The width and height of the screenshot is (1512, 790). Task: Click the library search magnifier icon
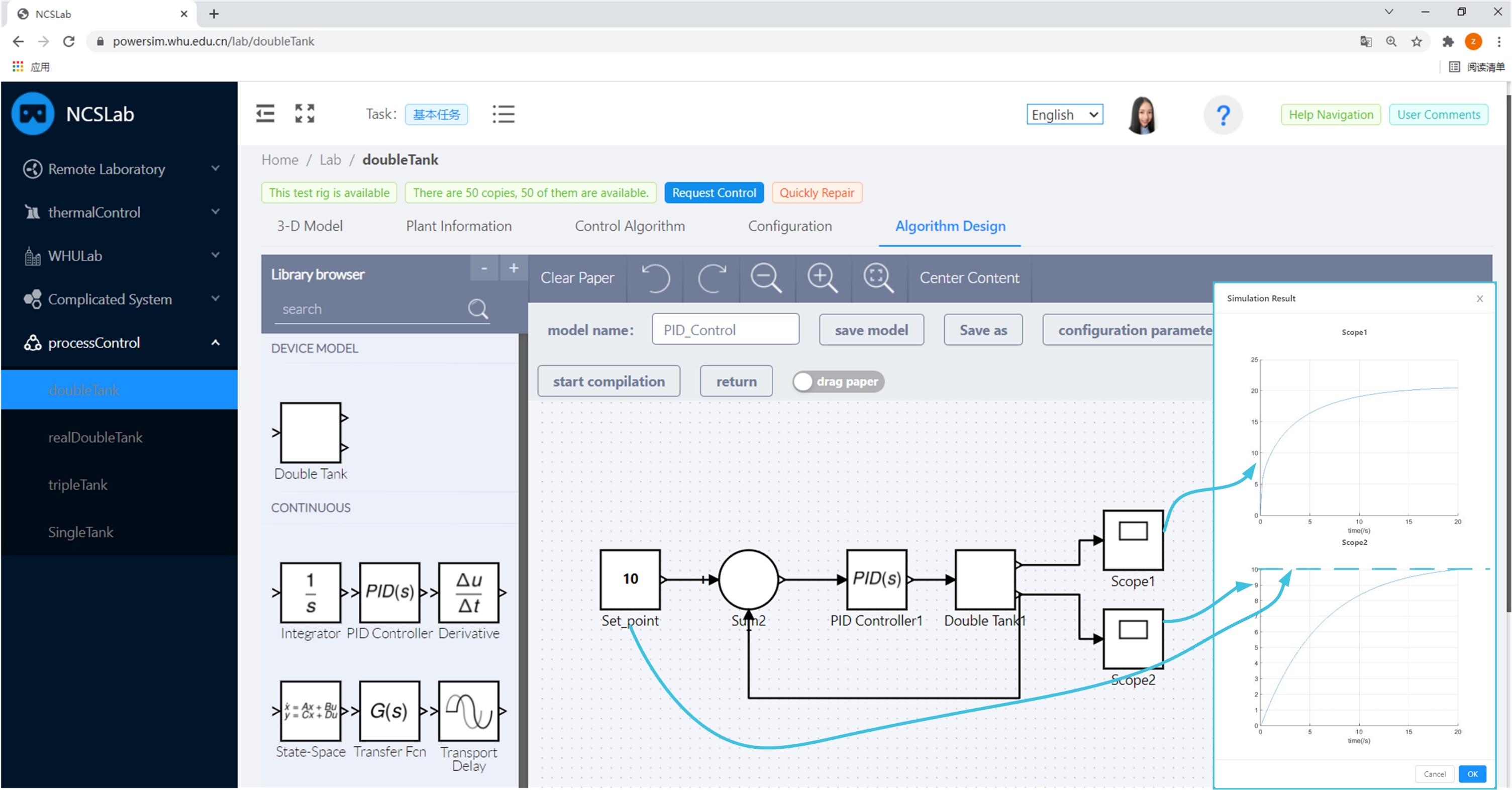[x=478, y=309]
